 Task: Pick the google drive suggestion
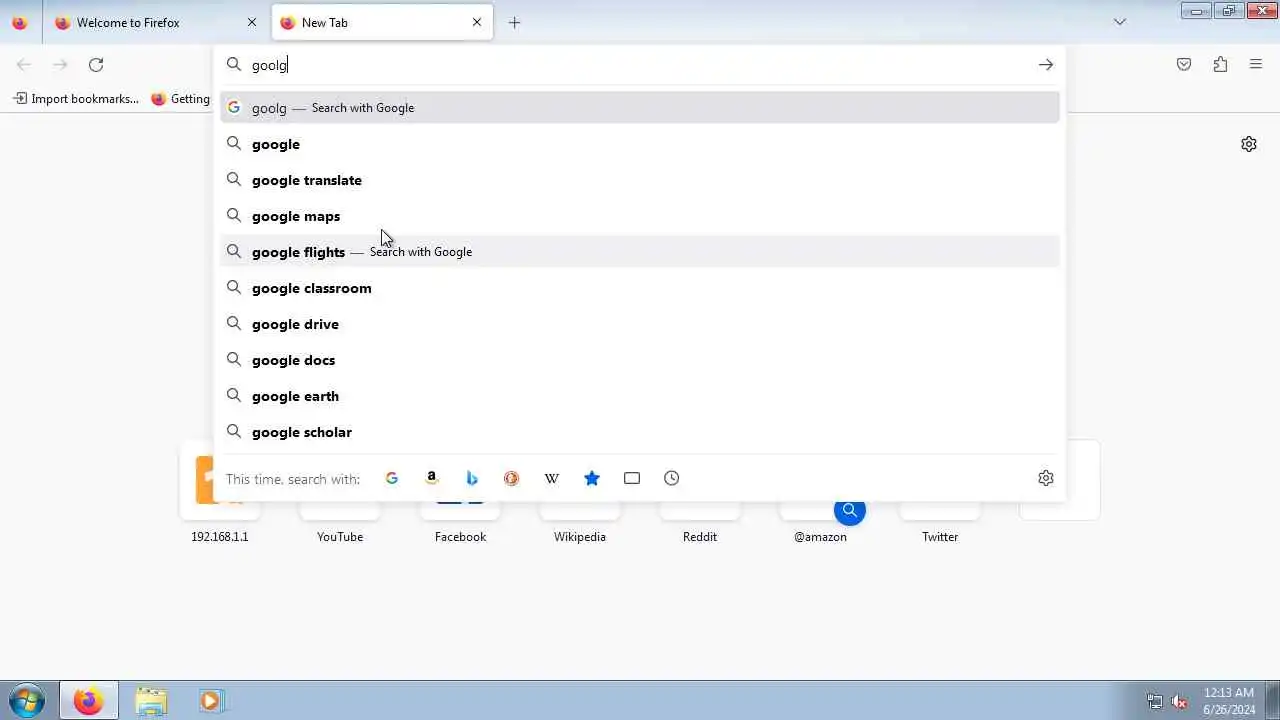pos(640,324)
